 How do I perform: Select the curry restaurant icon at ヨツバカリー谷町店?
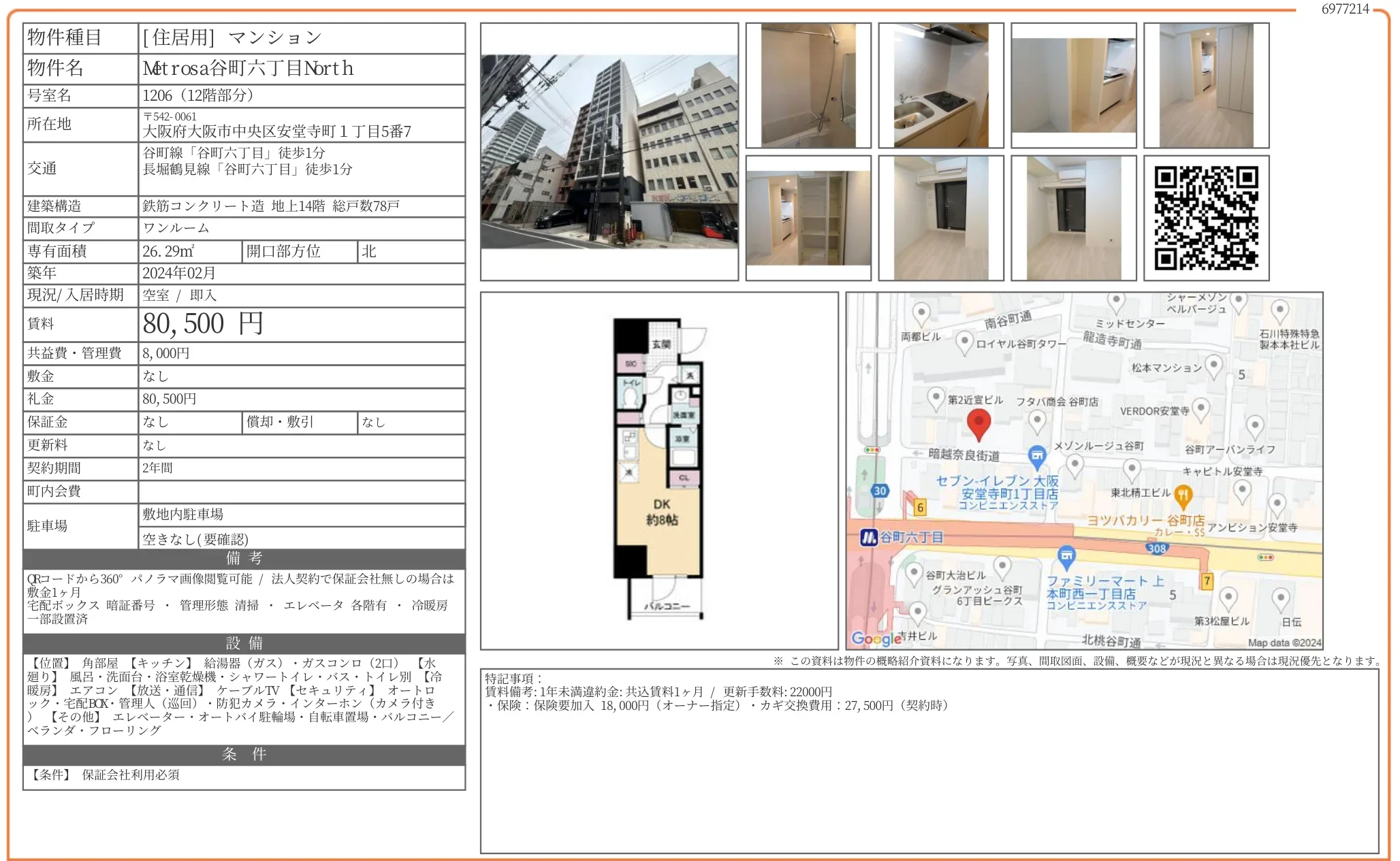tap(1183, 496)
